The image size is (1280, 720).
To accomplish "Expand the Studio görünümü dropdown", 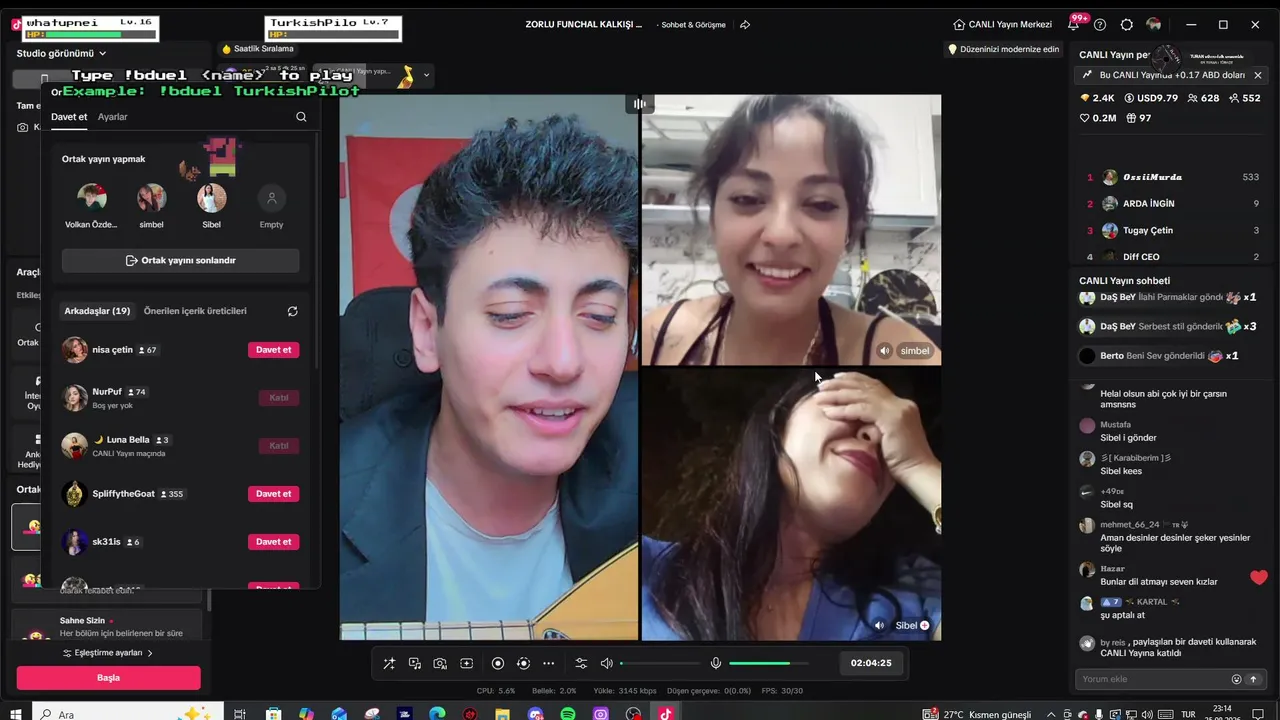I will (x=62, y=53).
